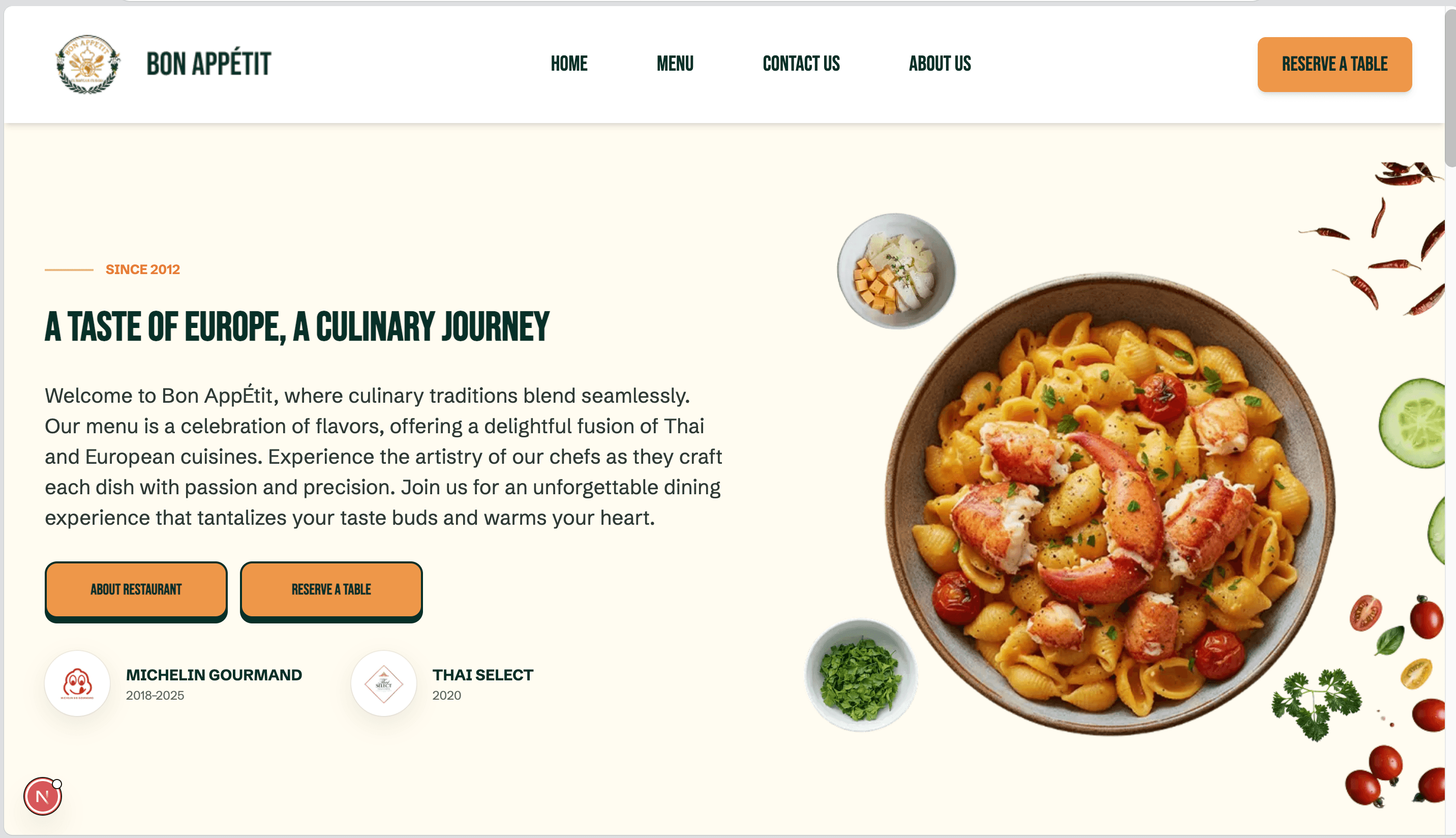Viewport: 1456px width, 838px height.
Task: Click the small bowl of chopped parsley
Action: (x=861, y=676)
